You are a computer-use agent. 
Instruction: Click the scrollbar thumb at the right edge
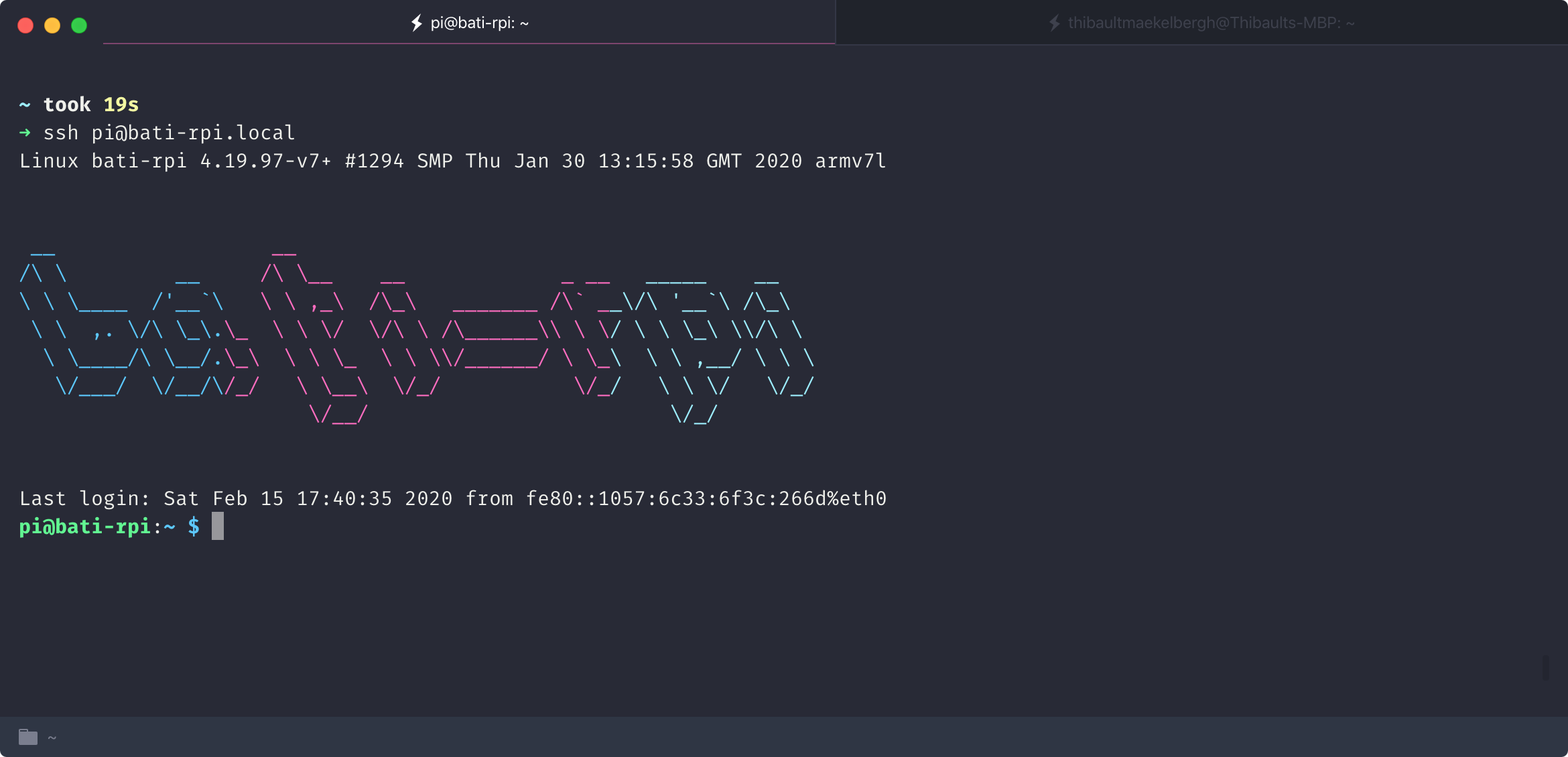pos(1546,668)
